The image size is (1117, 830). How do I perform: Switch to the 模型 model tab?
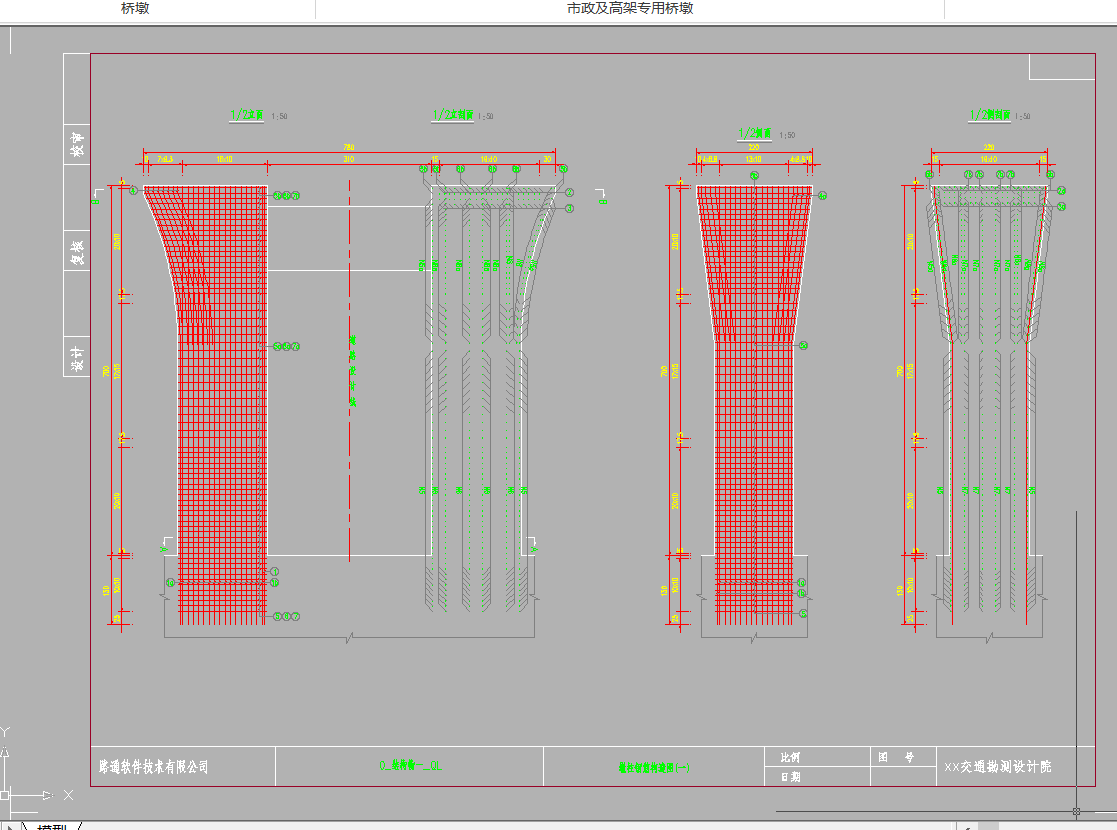point(52,826)
